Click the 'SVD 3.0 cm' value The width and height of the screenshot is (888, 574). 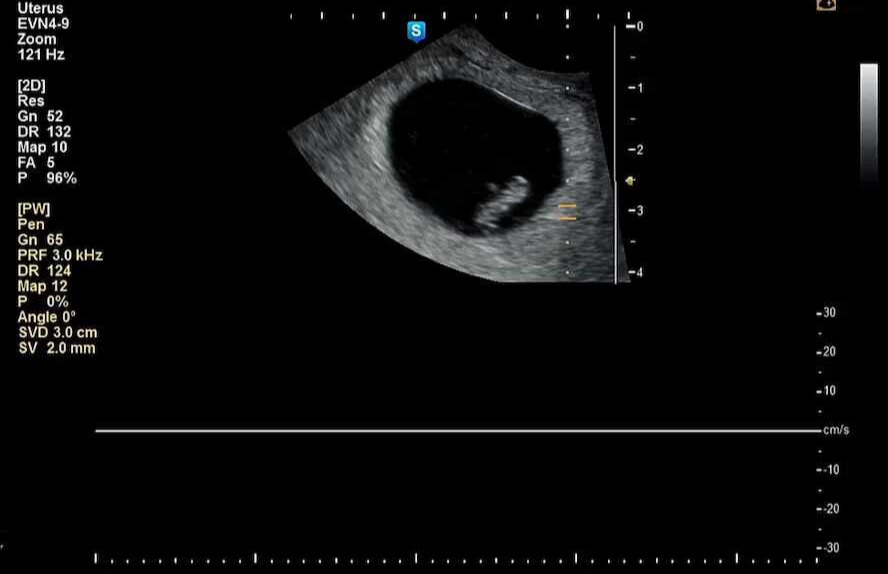point(58,332)
